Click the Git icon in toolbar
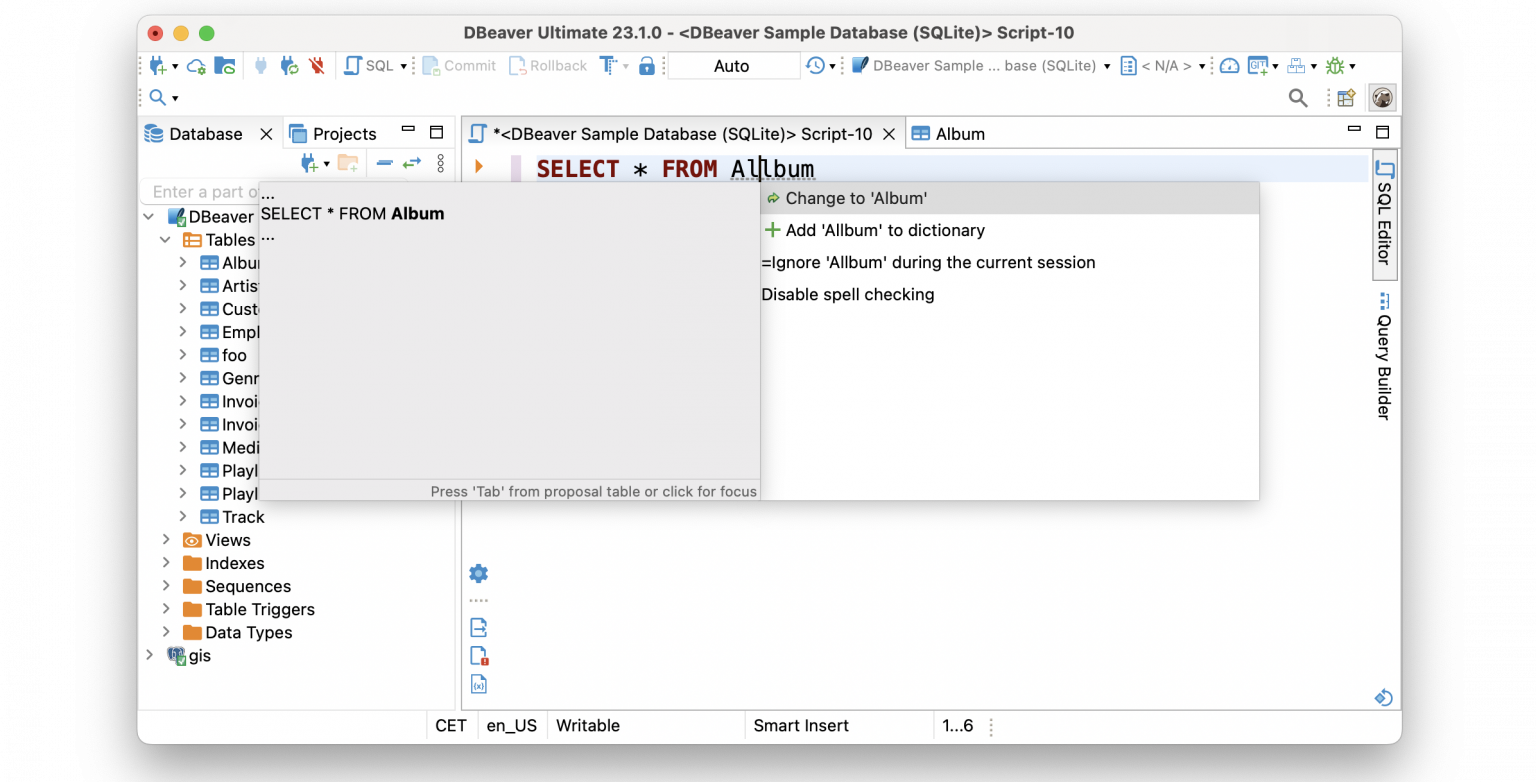 tap(1257, 66)
